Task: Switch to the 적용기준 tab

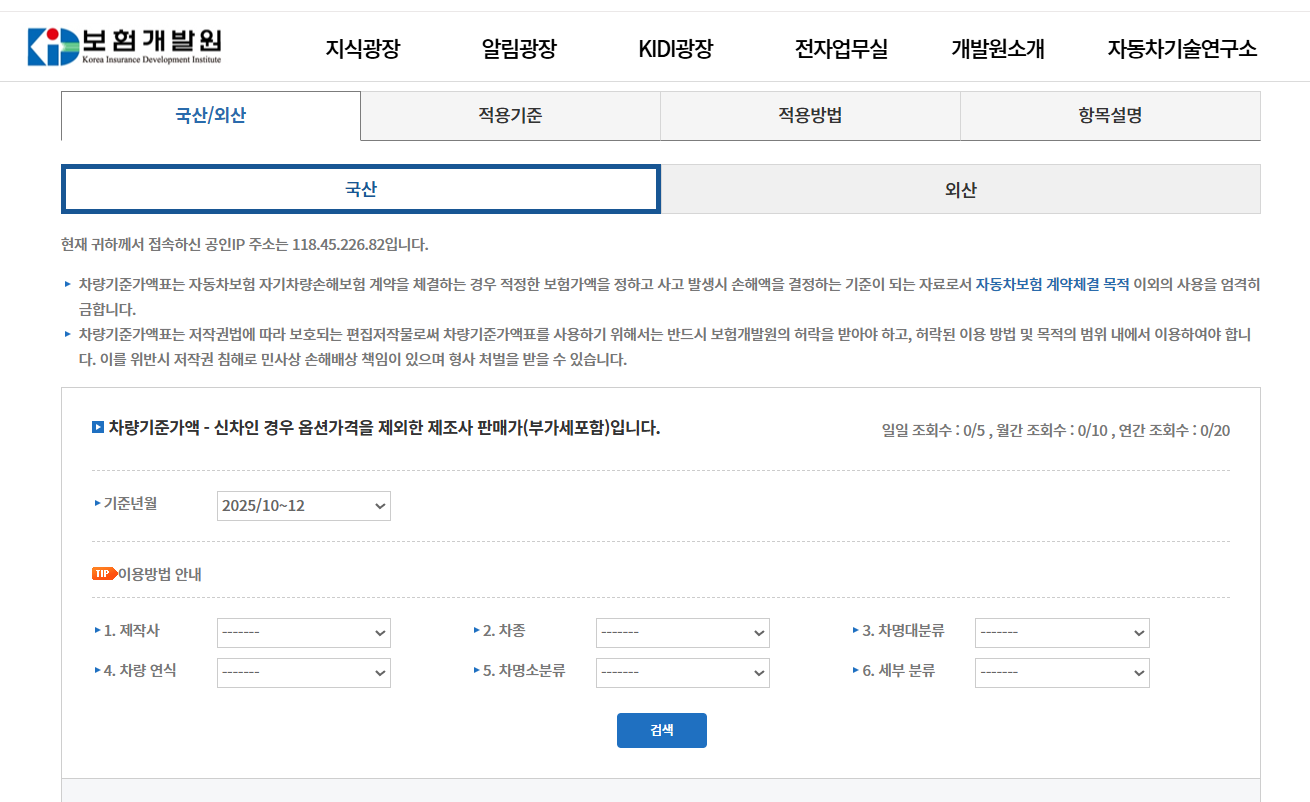Action: click(510, 116)
